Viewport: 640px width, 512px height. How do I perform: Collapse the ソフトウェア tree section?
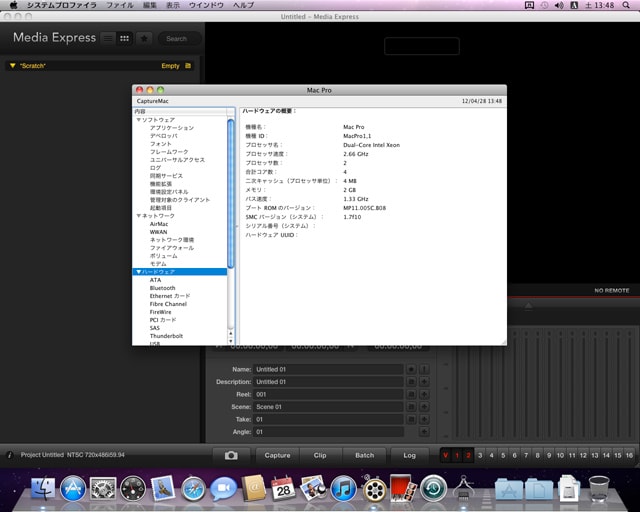[x=138, y=120]
